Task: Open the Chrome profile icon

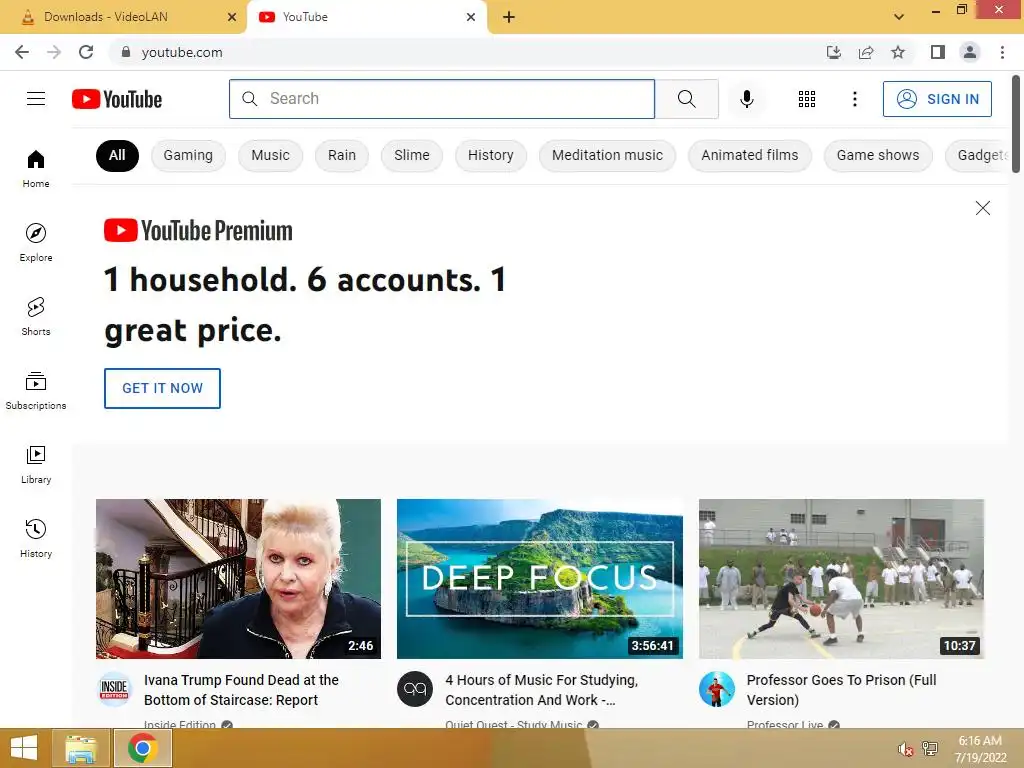Action: pos(970,52)
